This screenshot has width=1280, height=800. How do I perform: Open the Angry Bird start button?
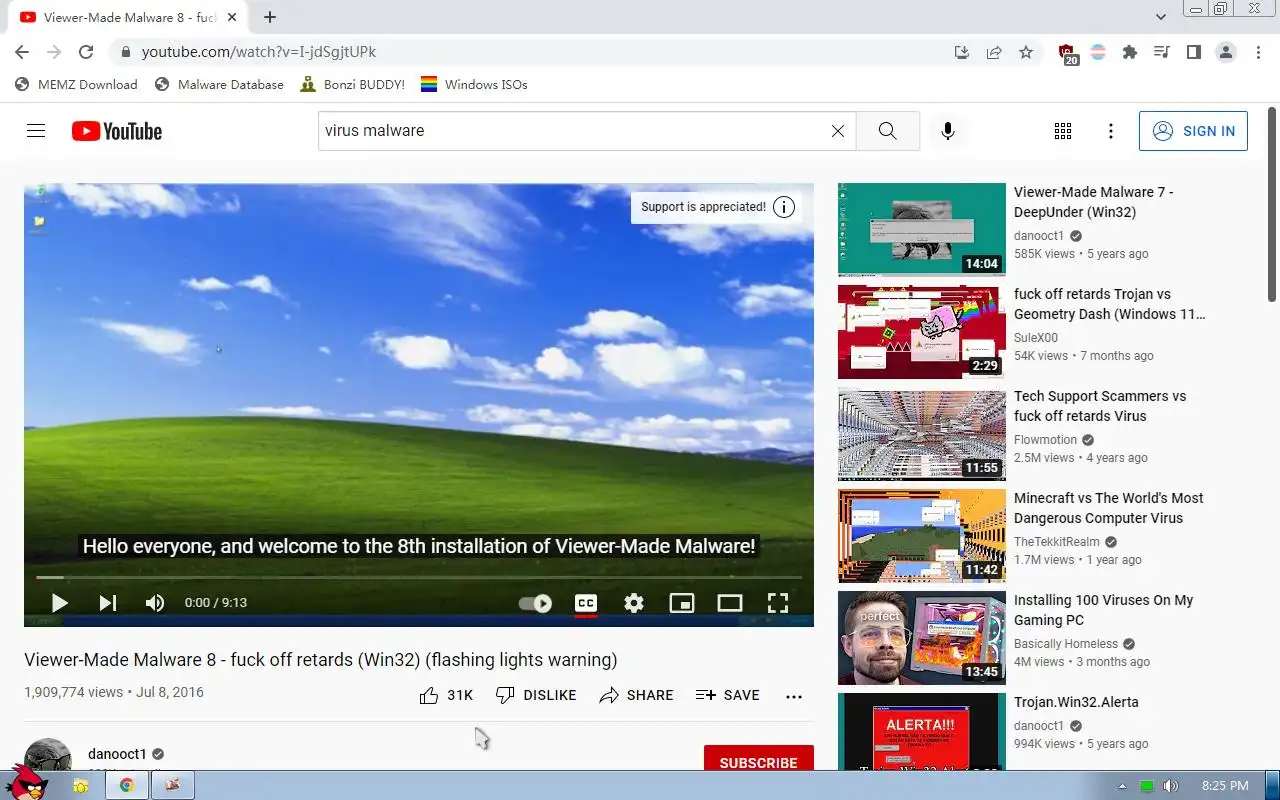(28, 781)
